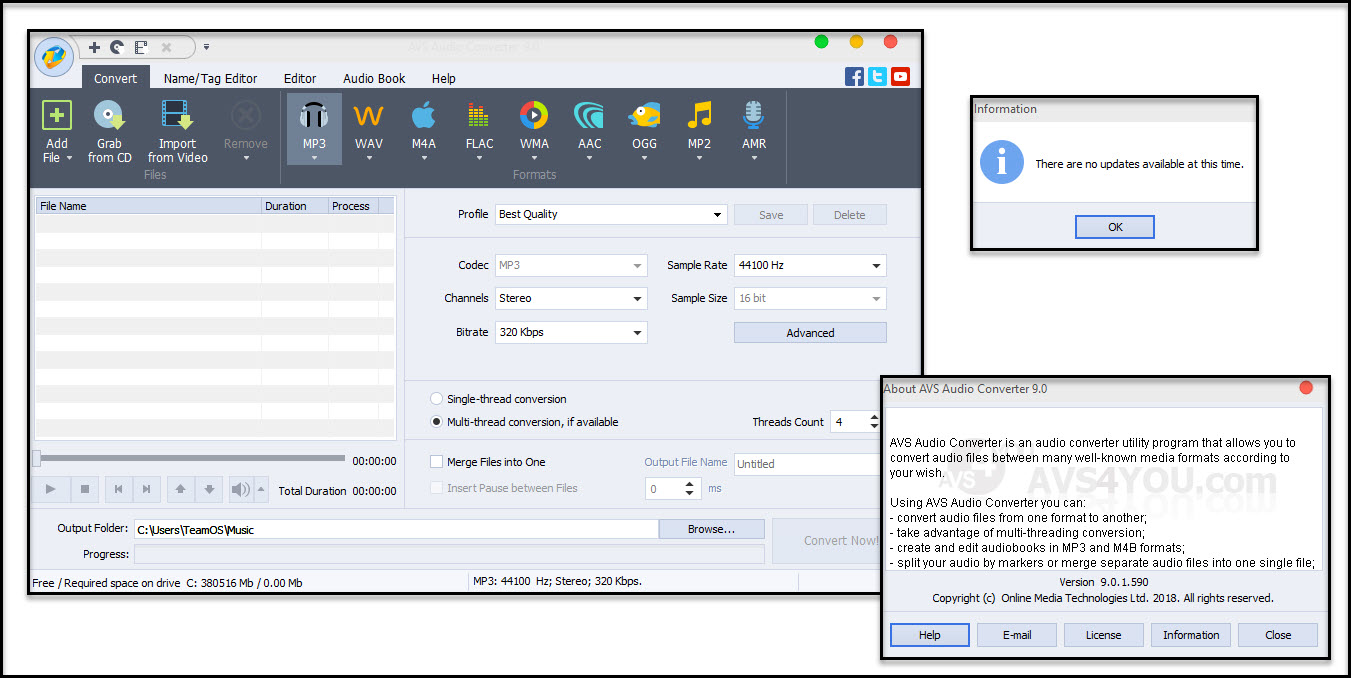This screenshot has height=678, width=1351.
Task: Click the Stop playback button
Action: click(84, 489)
